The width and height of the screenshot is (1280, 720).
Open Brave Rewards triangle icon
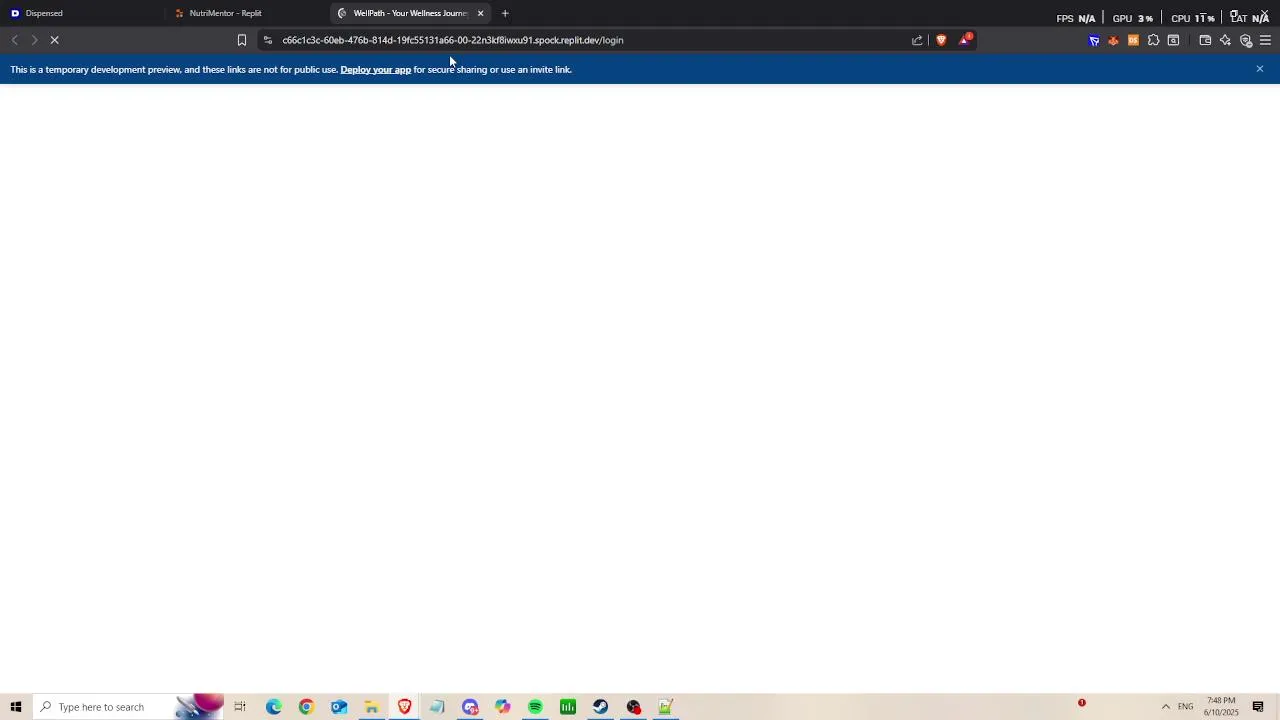point(965,40)
